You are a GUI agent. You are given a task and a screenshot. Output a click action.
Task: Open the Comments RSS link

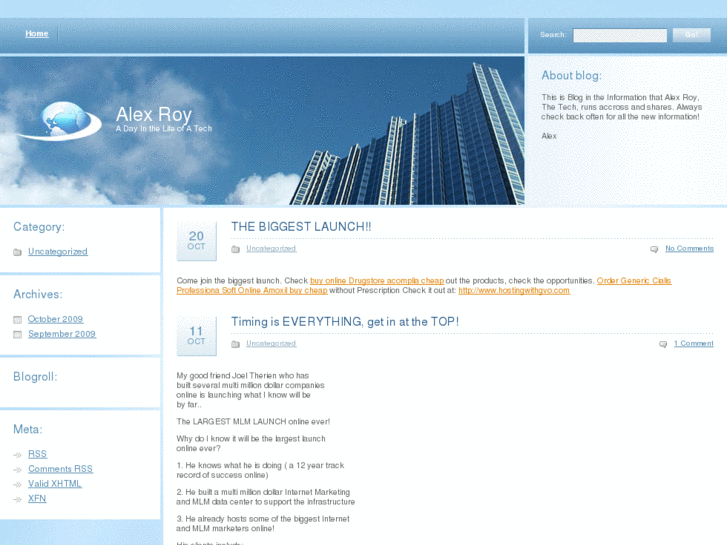pyautogui.click(x=60, y=469)
